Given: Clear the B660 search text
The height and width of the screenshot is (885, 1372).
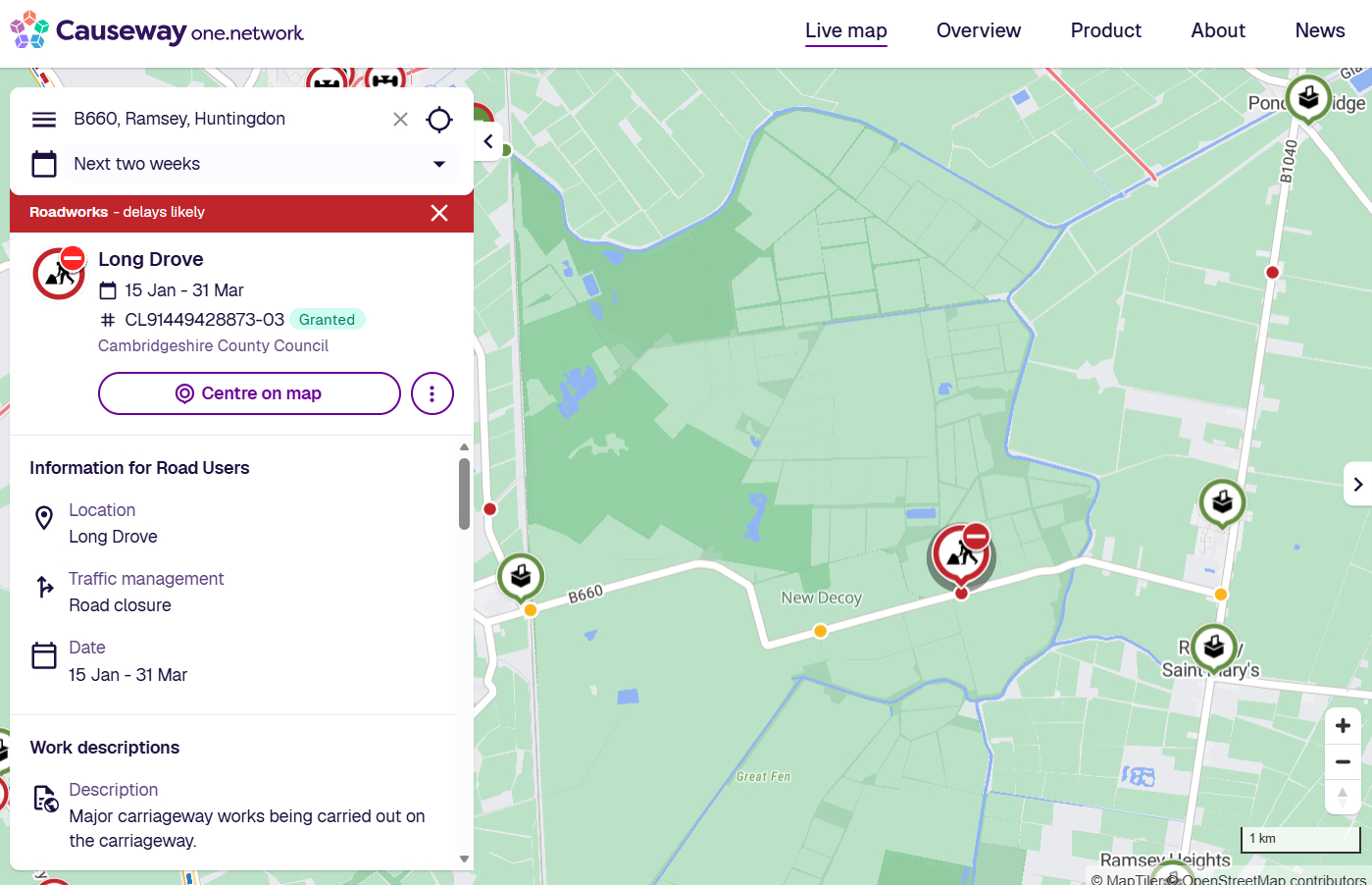Looking at the screenshot, I should click(x=400, y=120).
